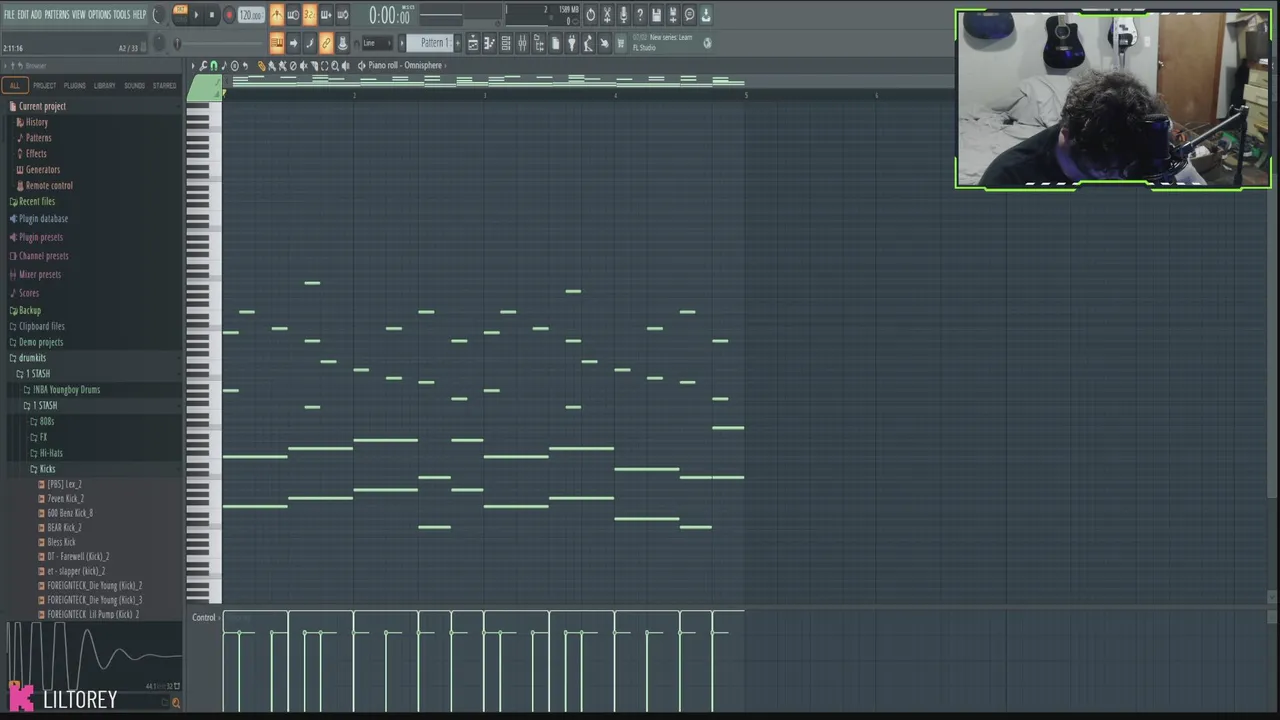1280x720 pixels.
Task: Open piano roll wrench tools icon
Action: coord(203,65)
